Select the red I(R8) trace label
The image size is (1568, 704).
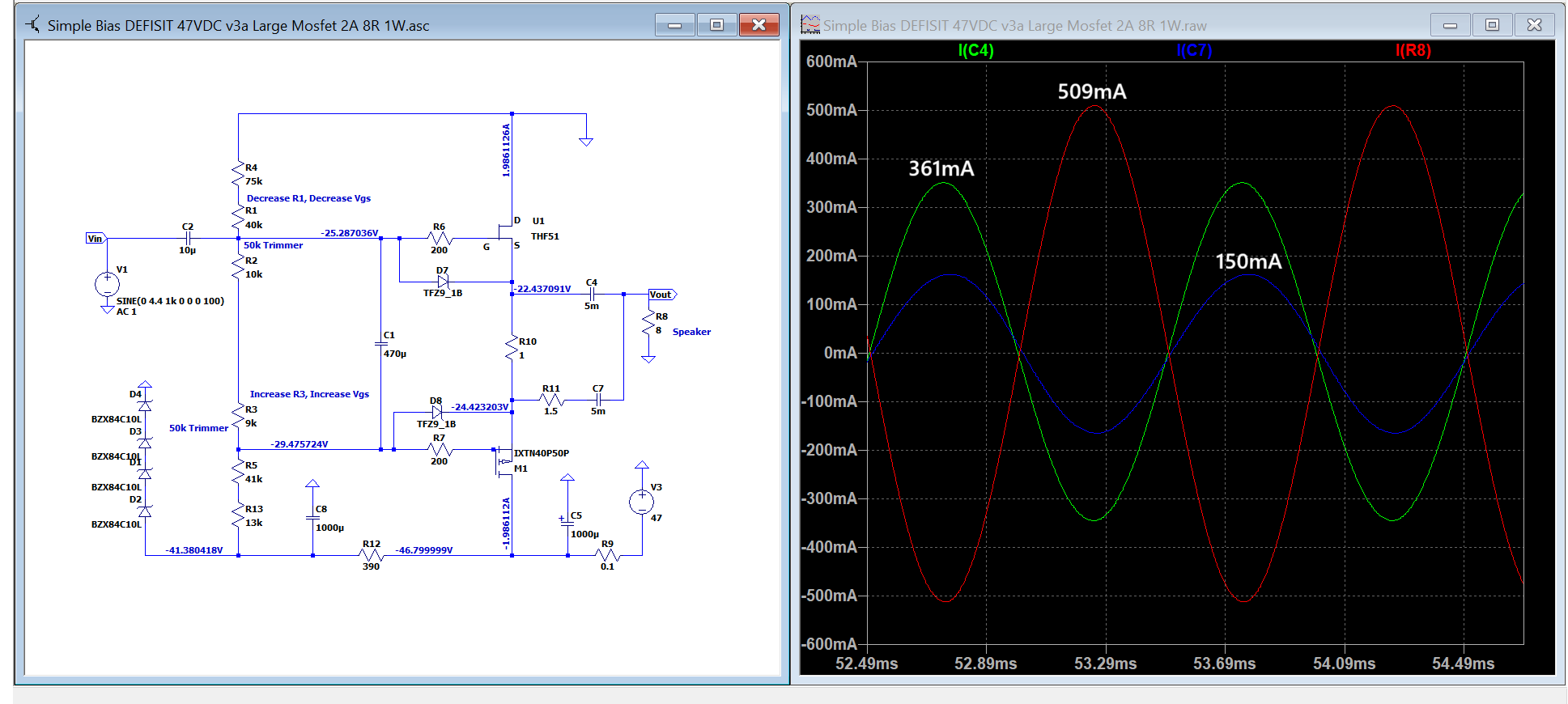click(x=1413, y=50)
